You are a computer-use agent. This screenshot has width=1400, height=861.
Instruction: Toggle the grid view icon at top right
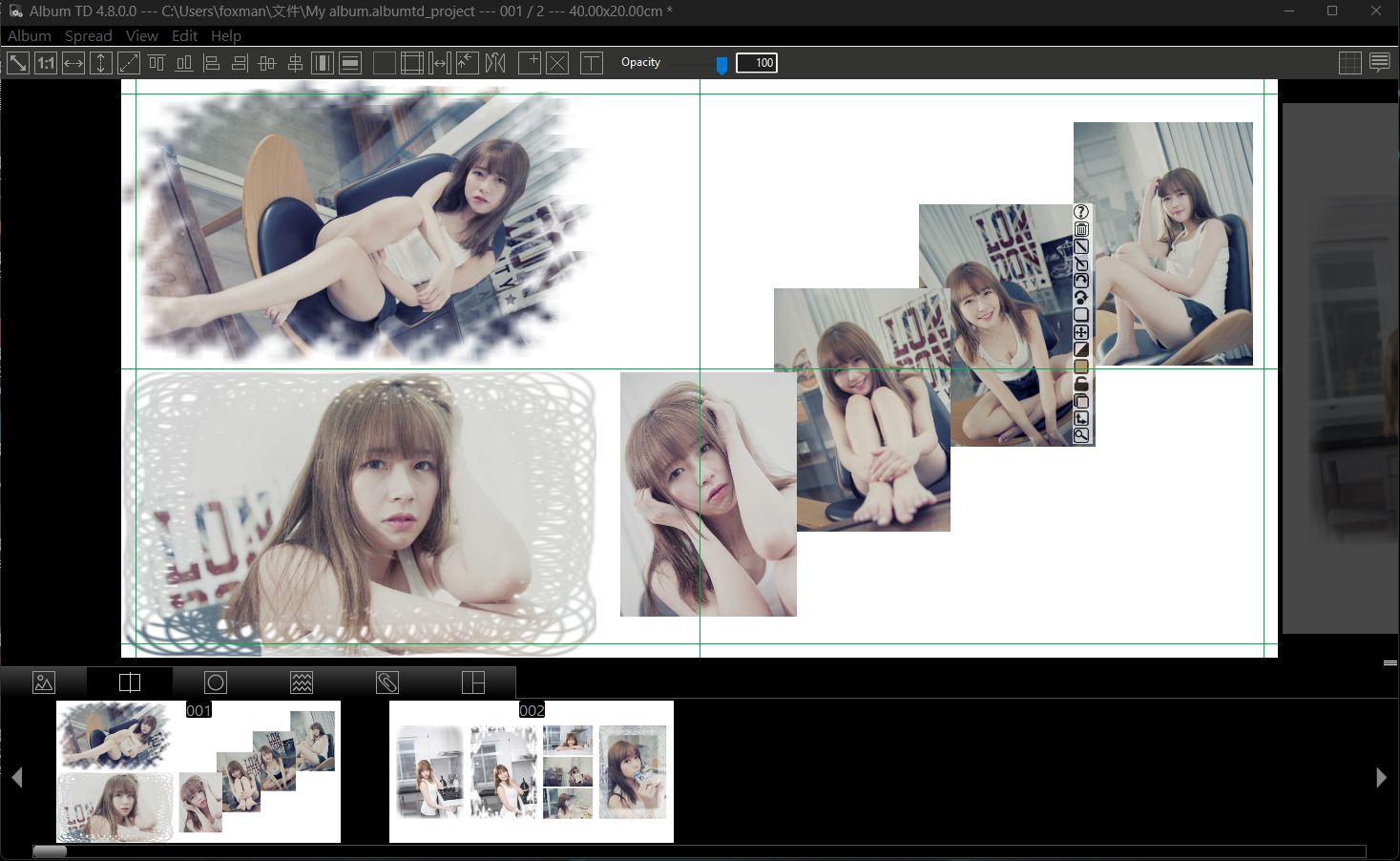(1350, 63)
